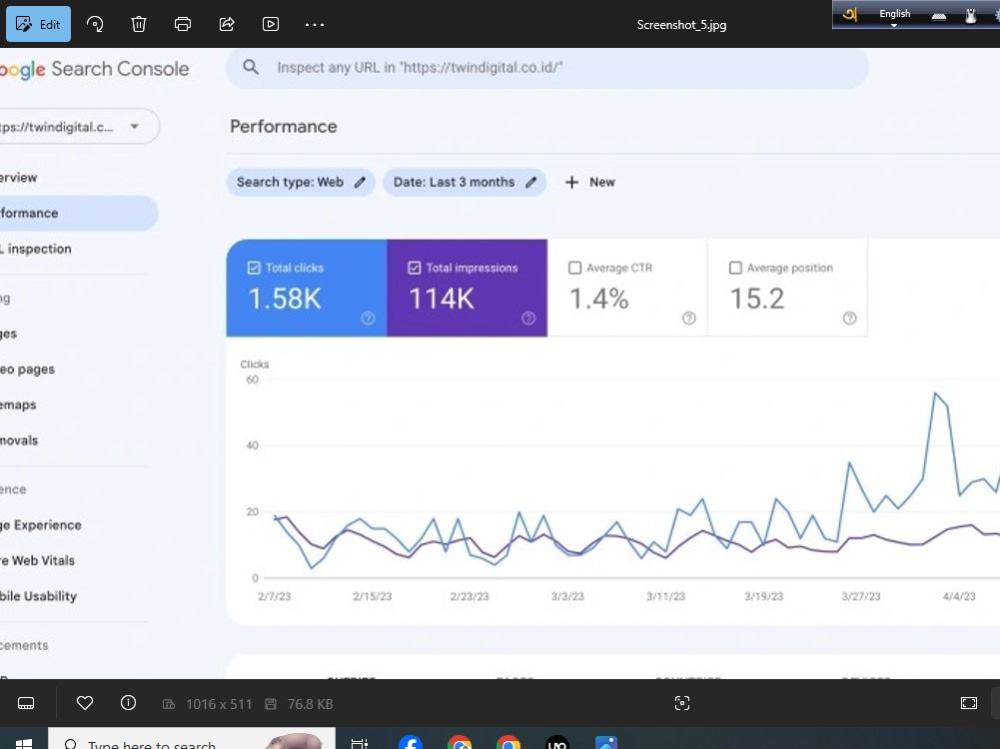Delete the photo with the trash icon
The width and height of the screenshot is (1000, 749).
pyautogui.click(x=138, y=24)
